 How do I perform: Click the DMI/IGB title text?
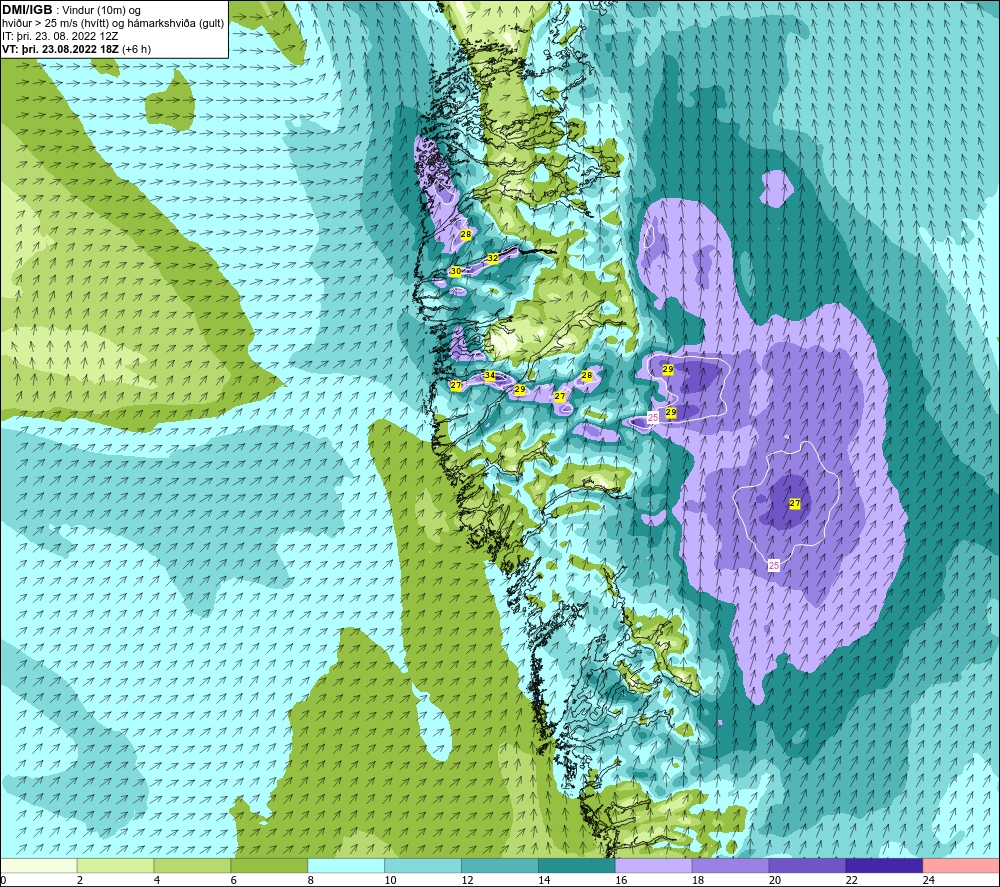click(x=27, y=10)
